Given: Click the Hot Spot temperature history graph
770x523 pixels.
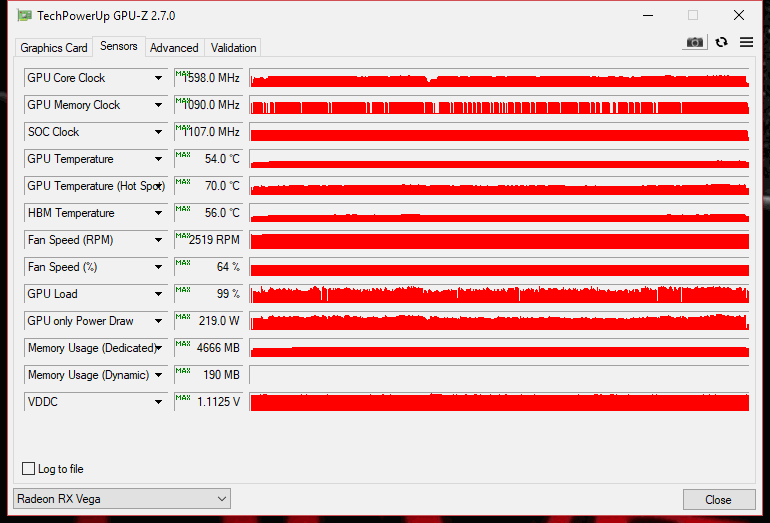Looking at the screenshot, I should point(499,186).
